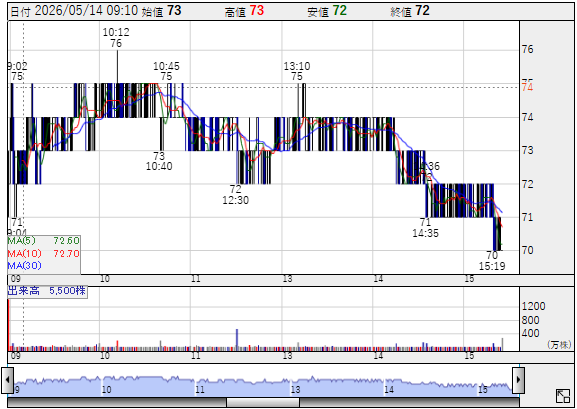Click the horizontal scrollbar thumb
The width and height of the screenshot is (577, 409).
(263, 402)
